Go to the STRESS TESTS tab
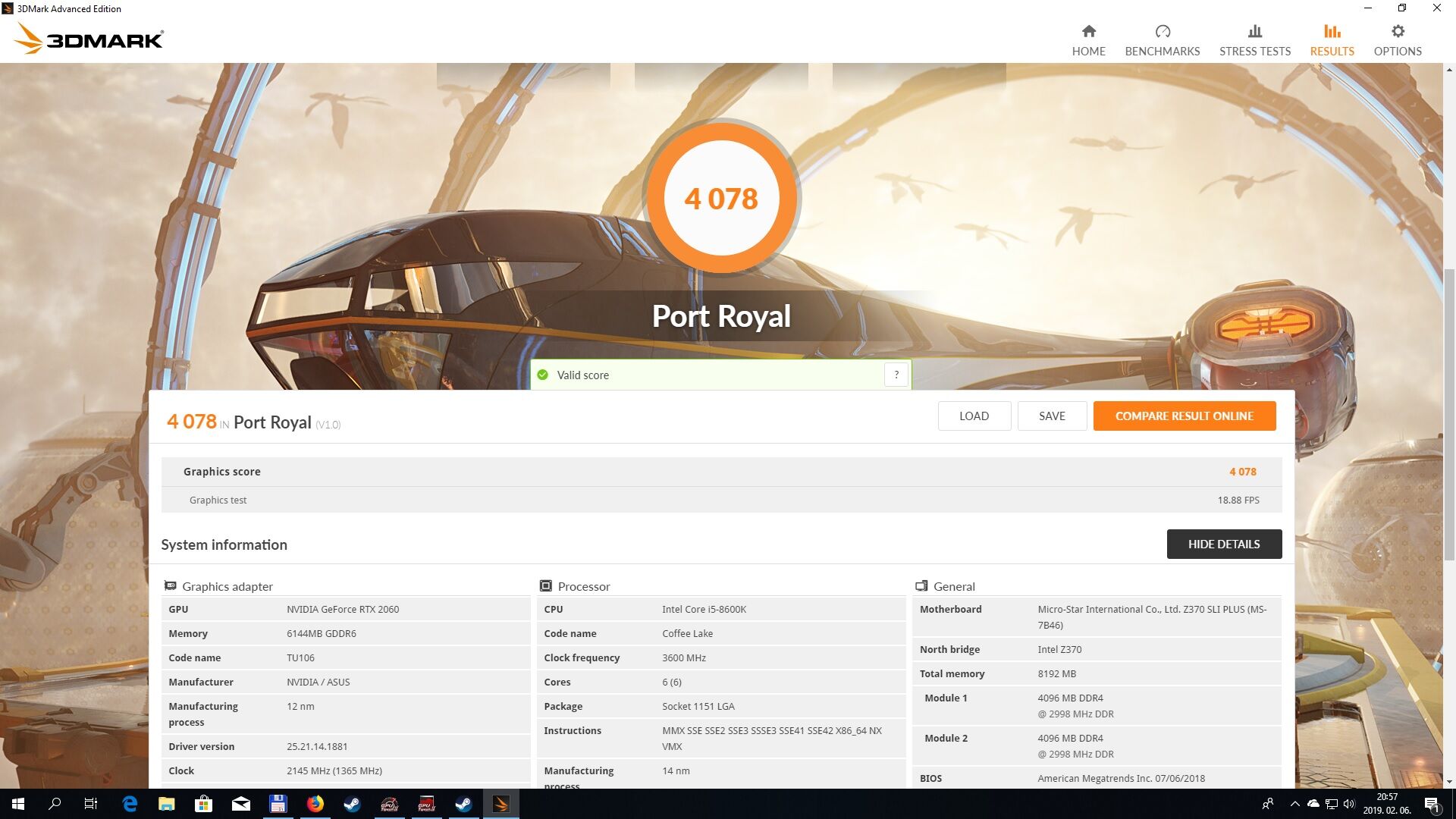Viewport: 1456px width, 819px height. tap(1255, 40)
